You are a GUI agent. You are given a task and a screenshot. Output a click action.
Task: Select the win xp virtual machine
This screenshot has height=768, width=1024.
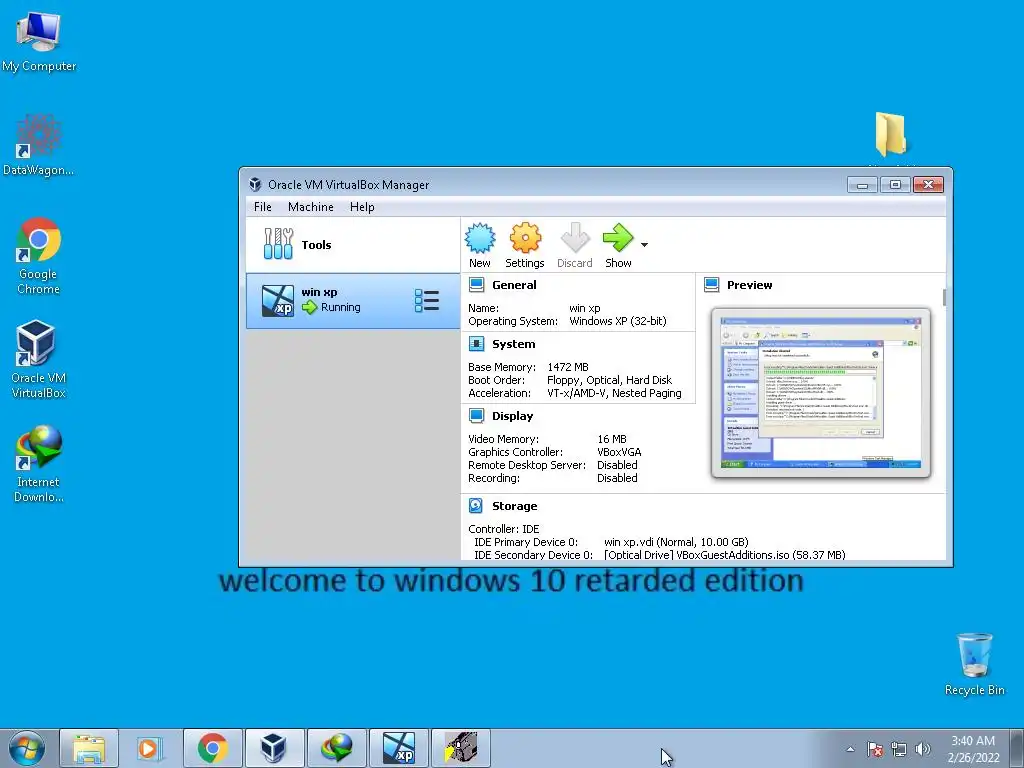point(353,300)
